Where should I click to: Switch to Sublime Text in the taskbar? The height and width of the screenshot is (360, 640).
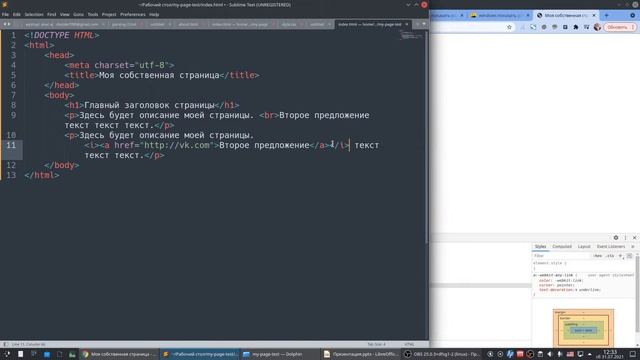(200, 354)
